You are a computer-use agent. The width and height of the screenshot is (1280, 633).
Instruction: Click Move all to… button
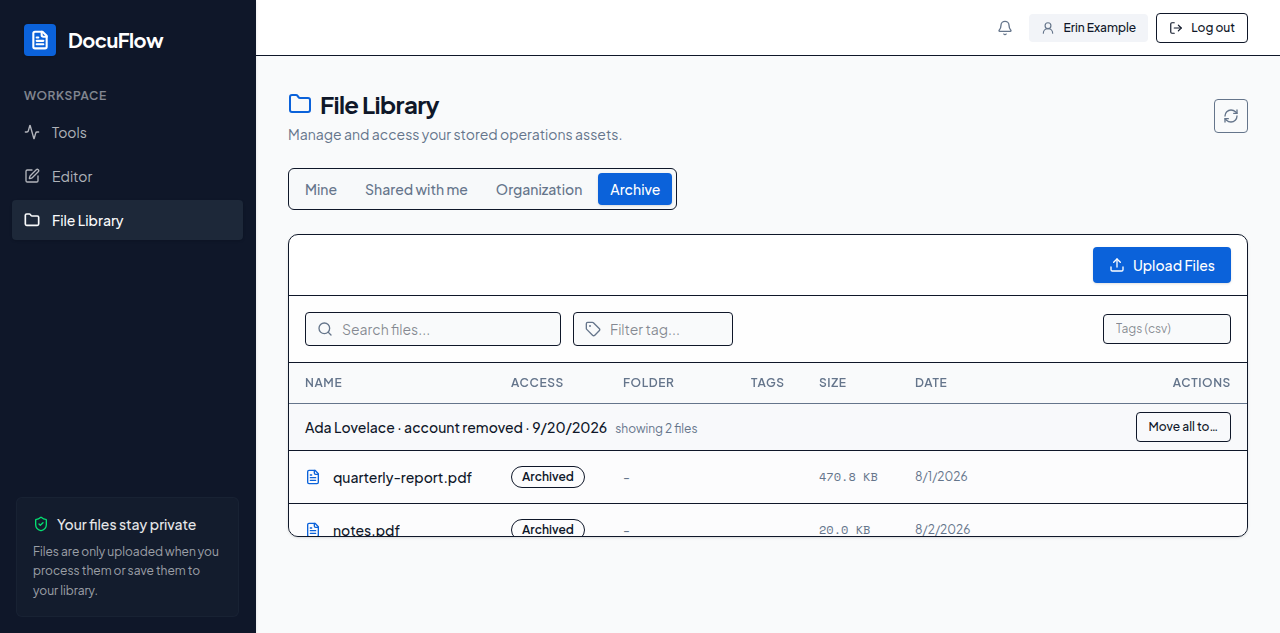(x=1183, y=426)
